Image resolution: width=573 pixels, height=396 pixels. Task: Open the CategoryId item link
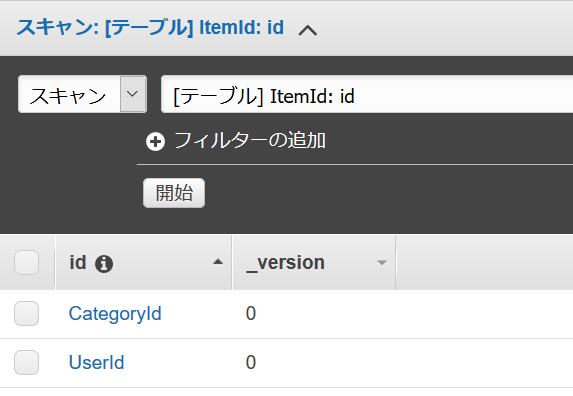[x=115, y=314]
